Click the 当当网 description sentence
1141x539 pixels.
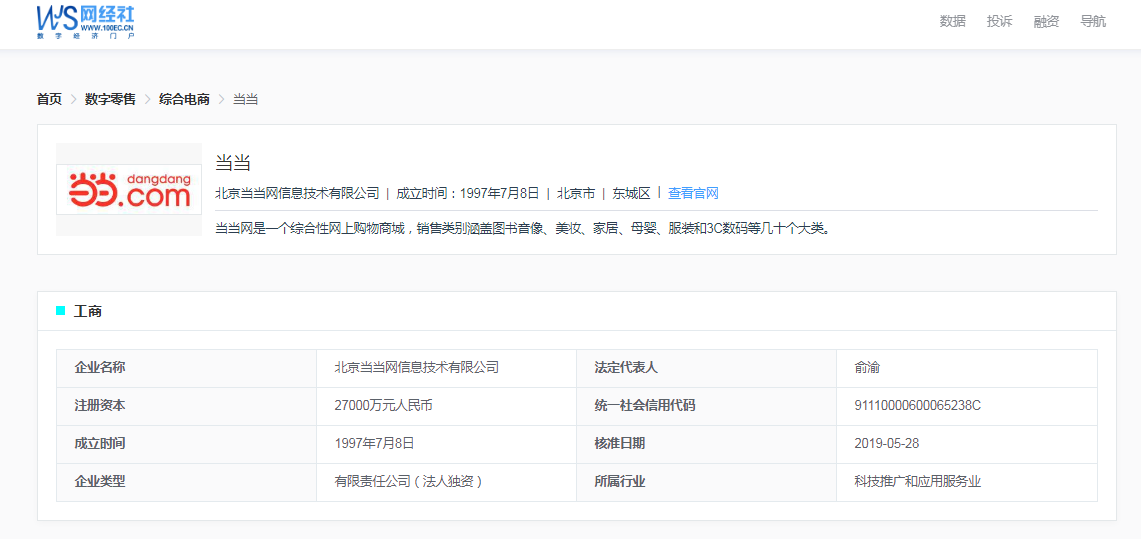point(523,228)
